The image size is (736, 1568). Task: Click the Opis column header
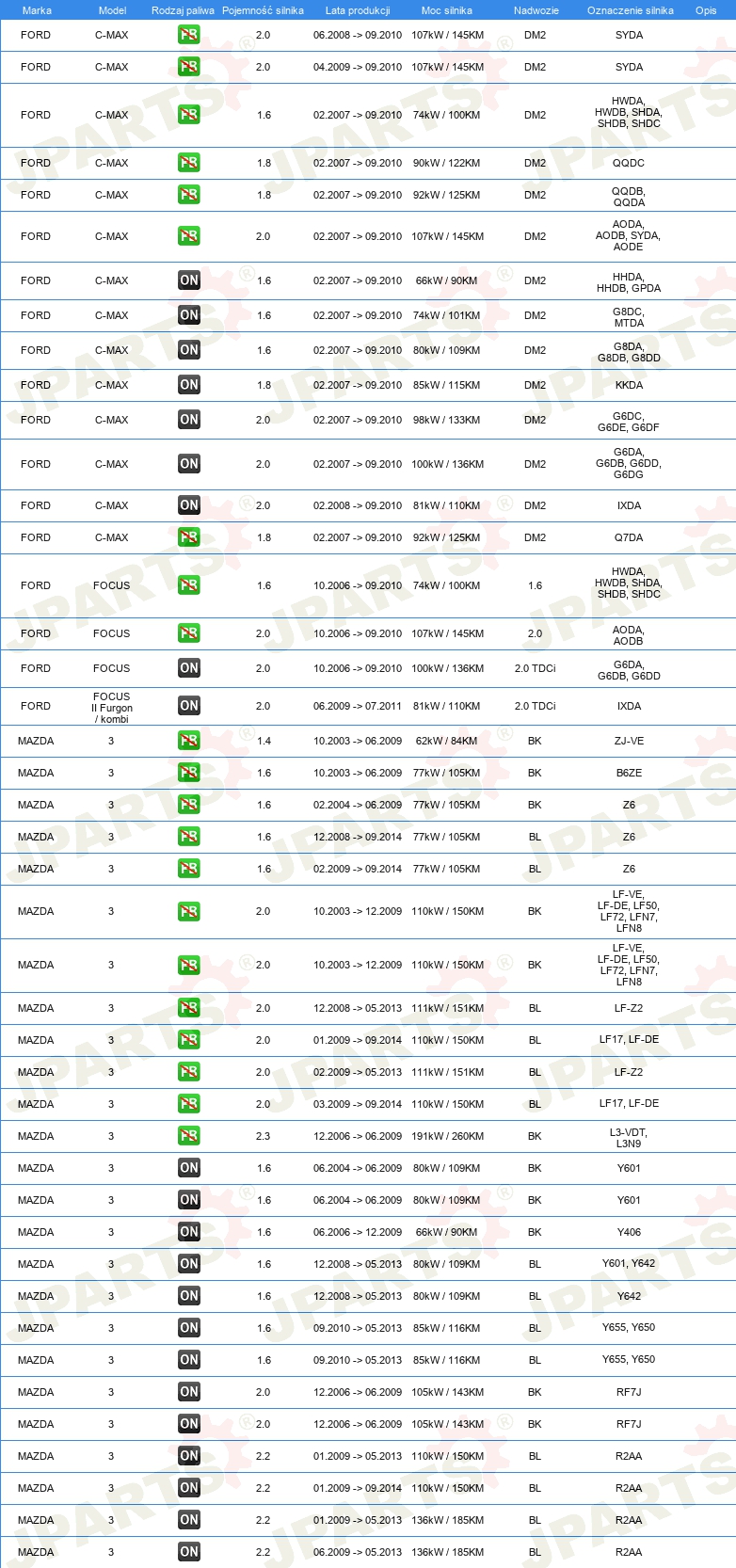706,10
